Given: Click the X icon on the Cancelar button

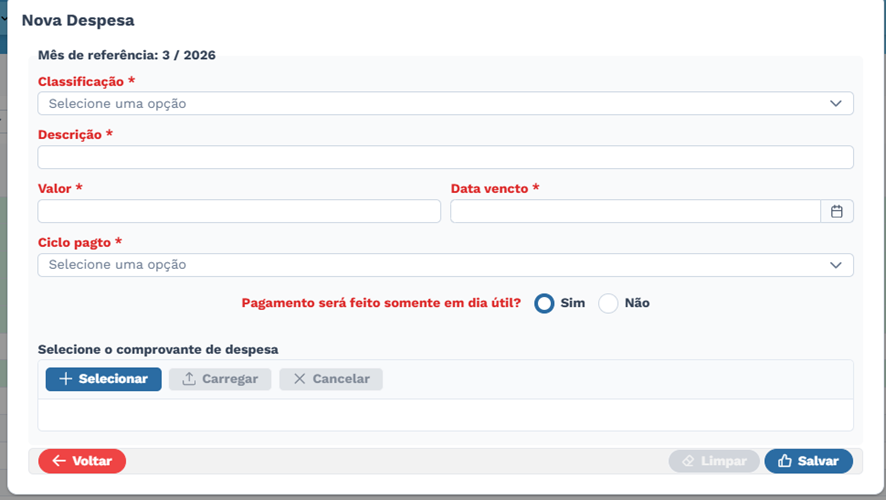Looking at the screenshot, I should pos(299,379).
